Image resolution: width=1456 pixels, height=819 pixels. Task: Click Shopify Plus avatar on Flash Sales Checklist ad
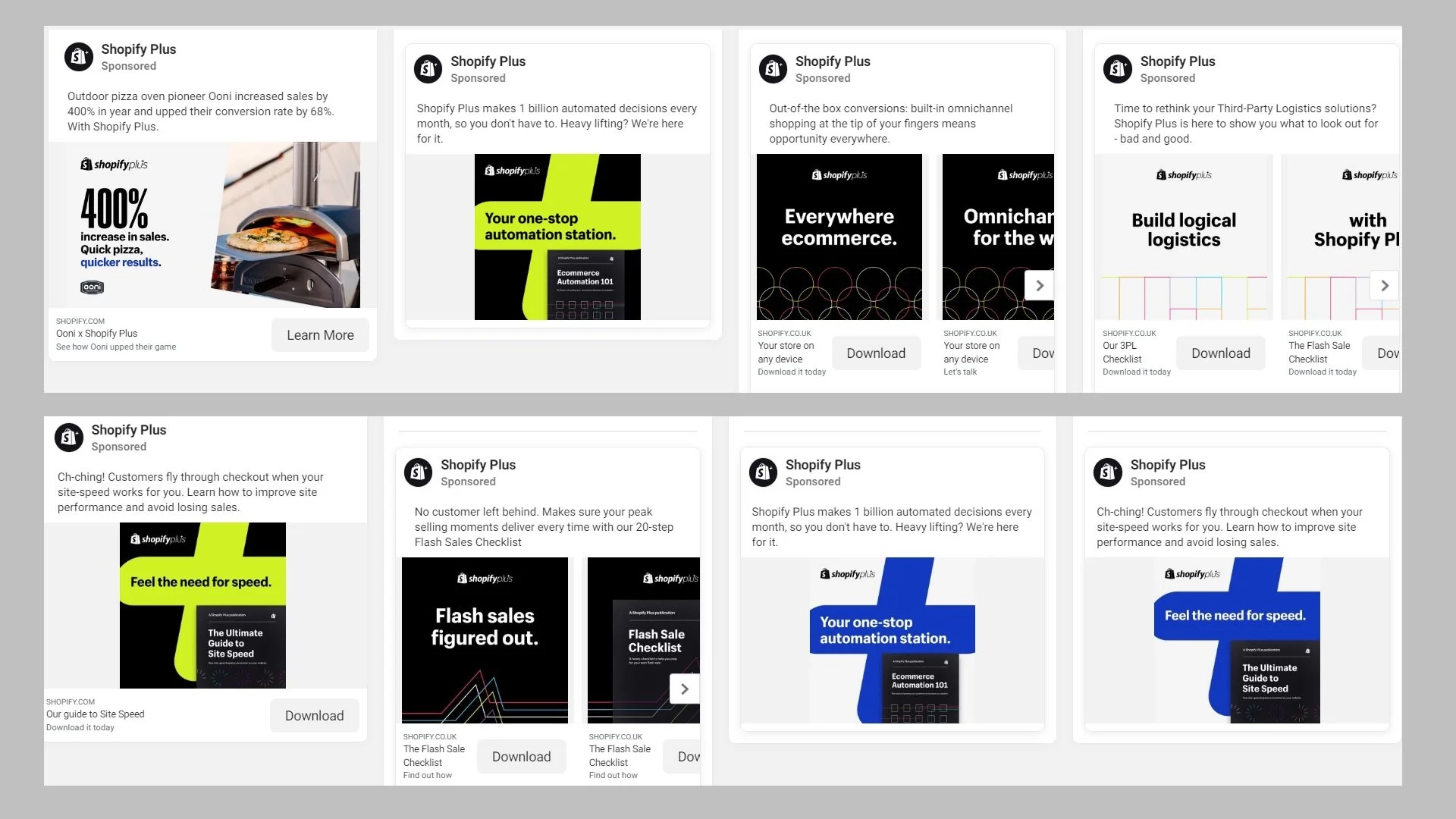coord(418,472)
